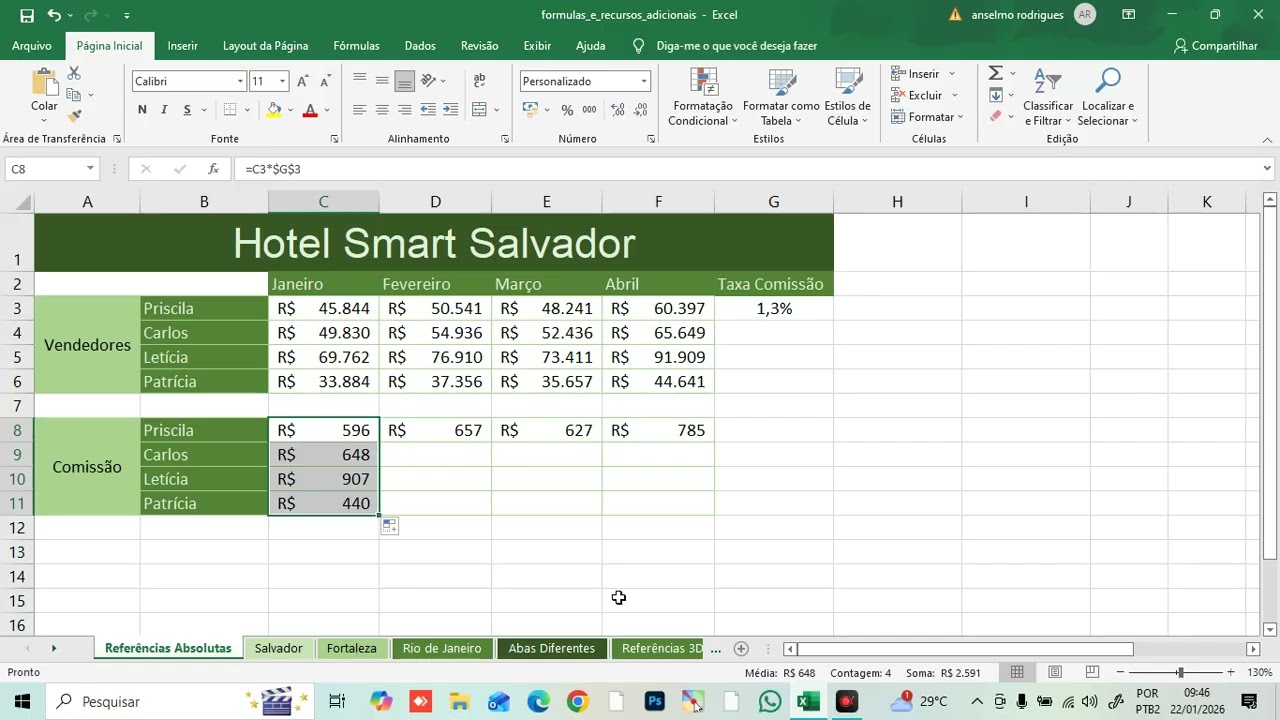This screenshot has width=1280, height=720.
Task: Open the Arquivo menu
Action: point(32,46)
